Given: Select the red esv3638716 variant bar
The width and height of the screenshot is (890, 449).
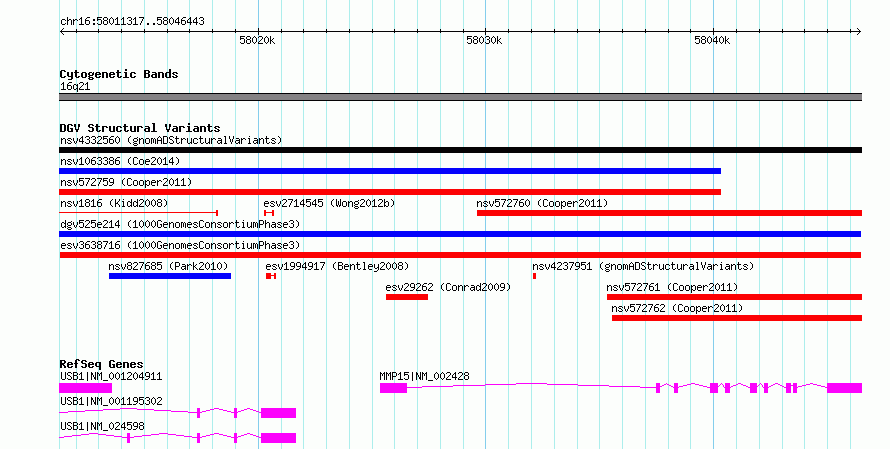Looking at the screenshot, I should coord(460,255).
